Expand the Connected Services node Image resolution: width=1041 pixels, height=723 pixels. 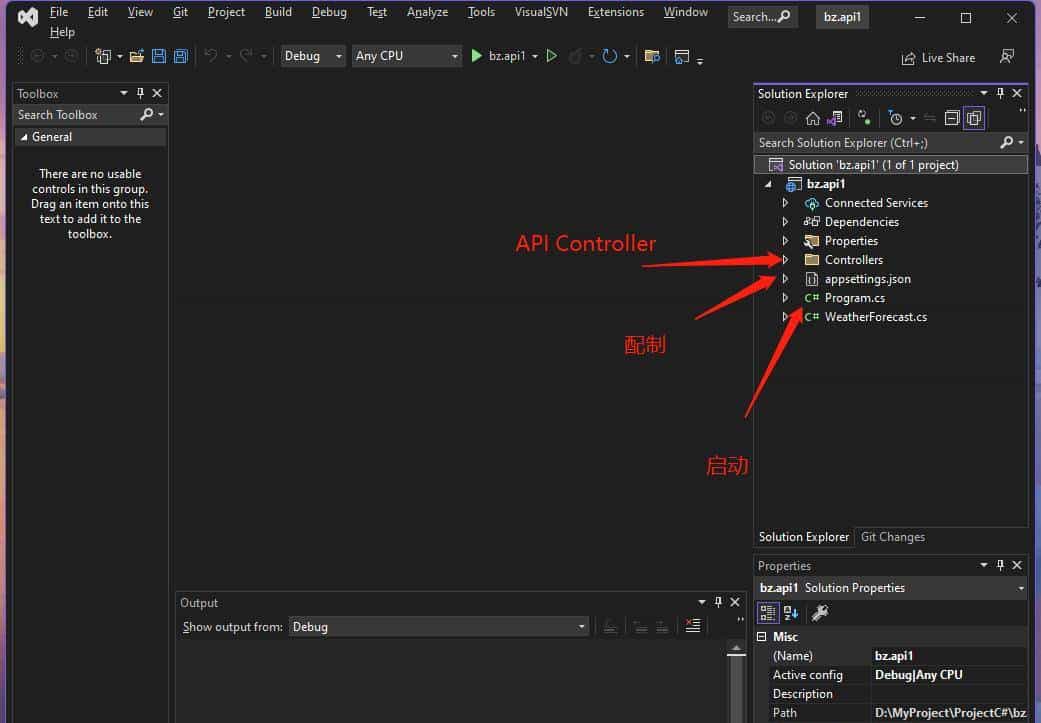785,202
